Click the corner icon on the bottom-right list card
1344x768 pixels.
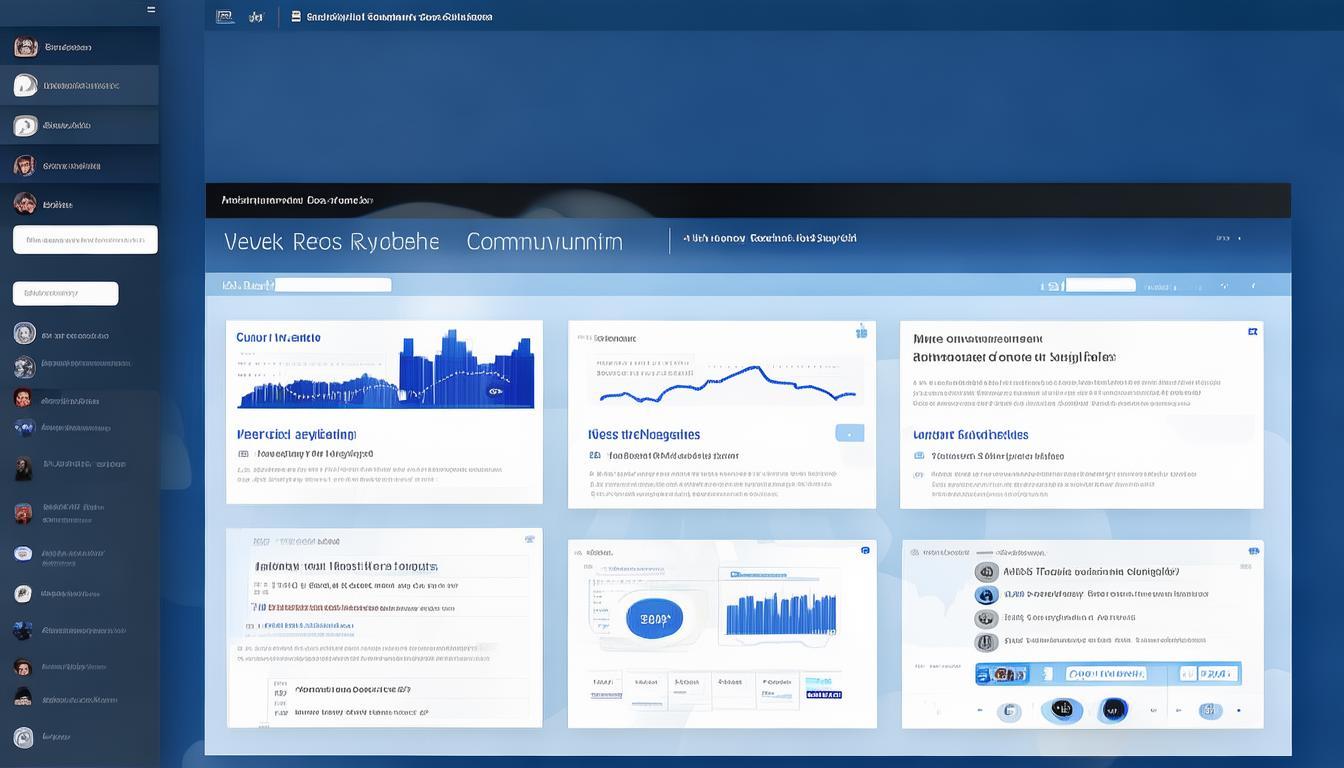(x=1252, y=551)
